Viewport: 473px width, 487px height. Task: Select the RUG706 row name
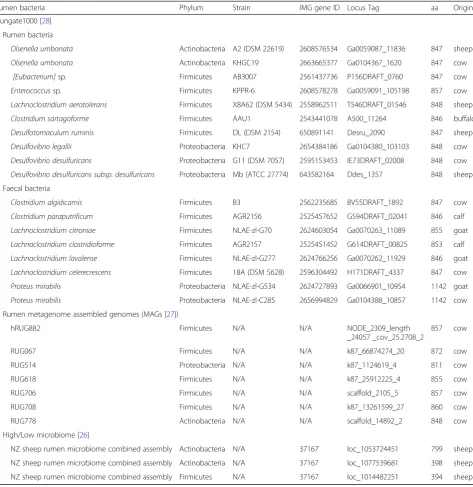pyautogui.click(x=23, y=393)
